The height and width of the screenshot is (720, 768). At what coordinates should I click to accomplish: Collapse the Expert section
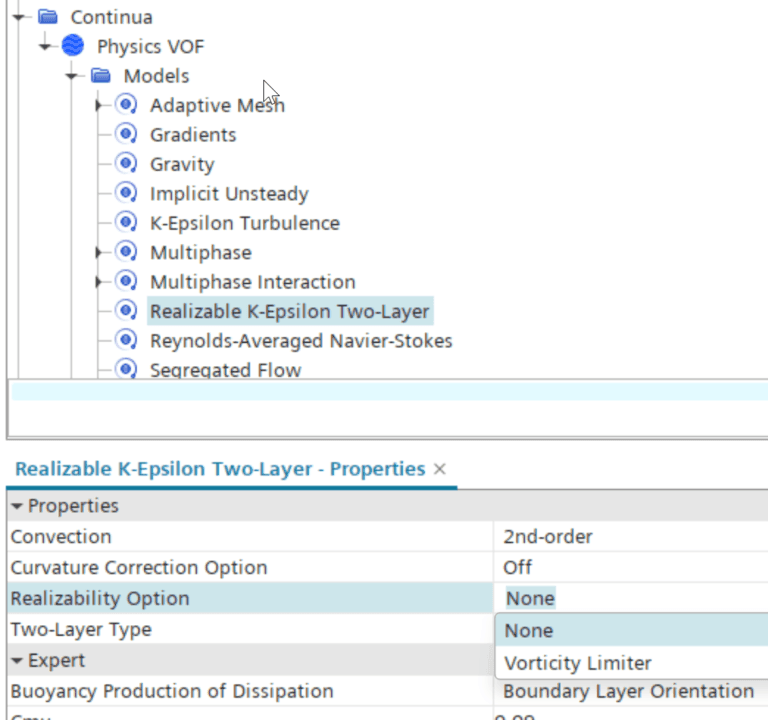[17, 661]
